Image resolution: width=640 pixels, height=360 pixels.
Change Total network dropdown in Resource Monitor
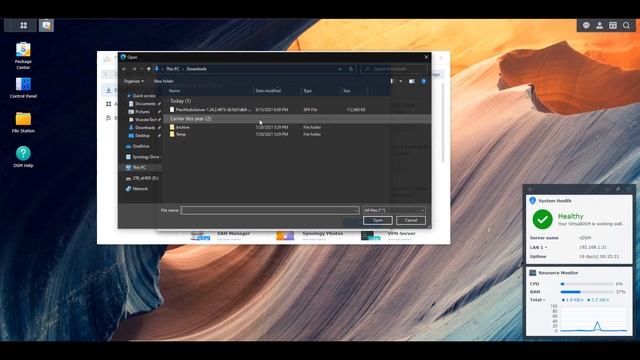click(x=538, y=300)
